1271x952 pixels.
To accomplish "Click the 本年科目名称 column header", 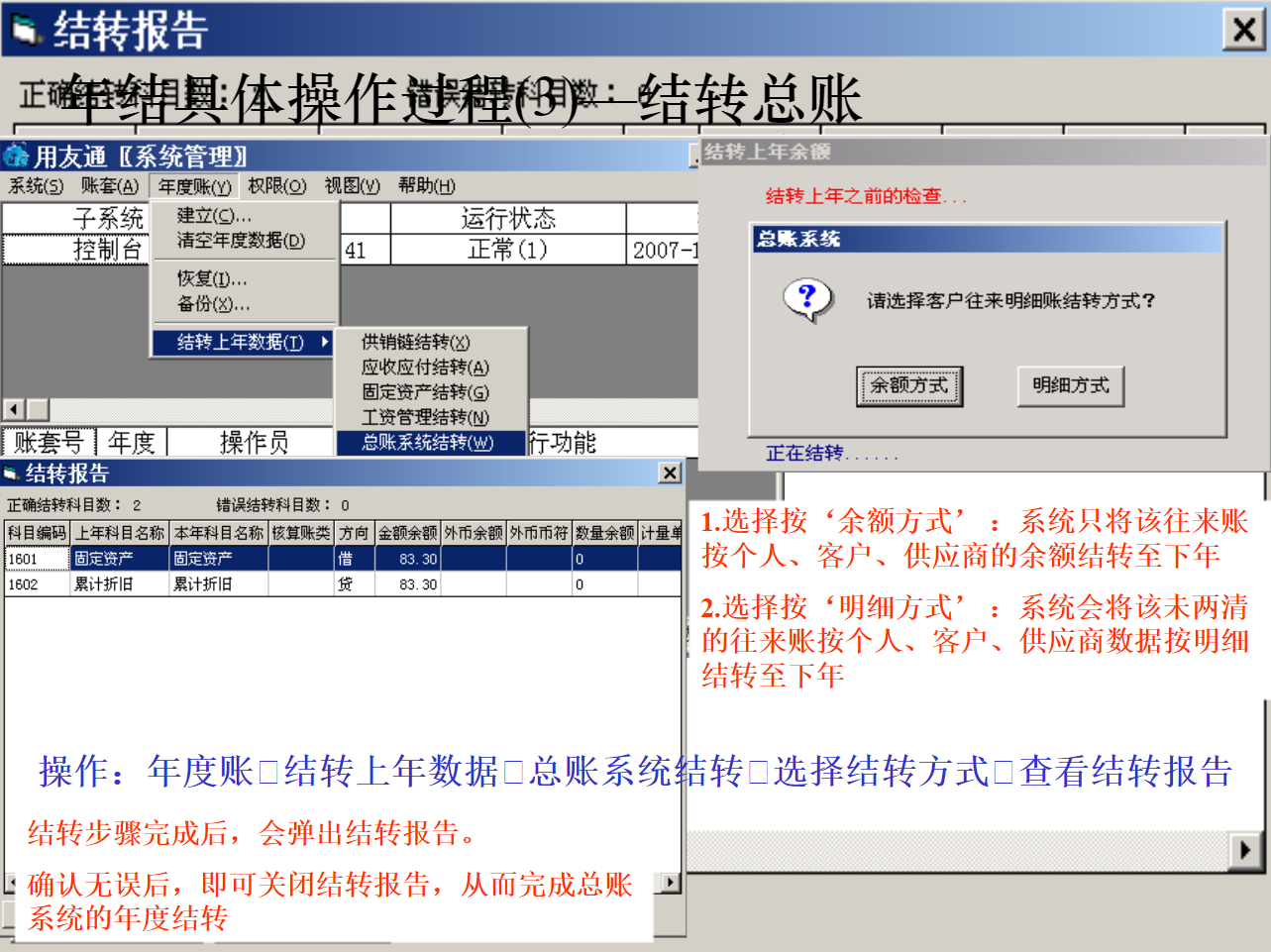I will (x=219, y=533).
